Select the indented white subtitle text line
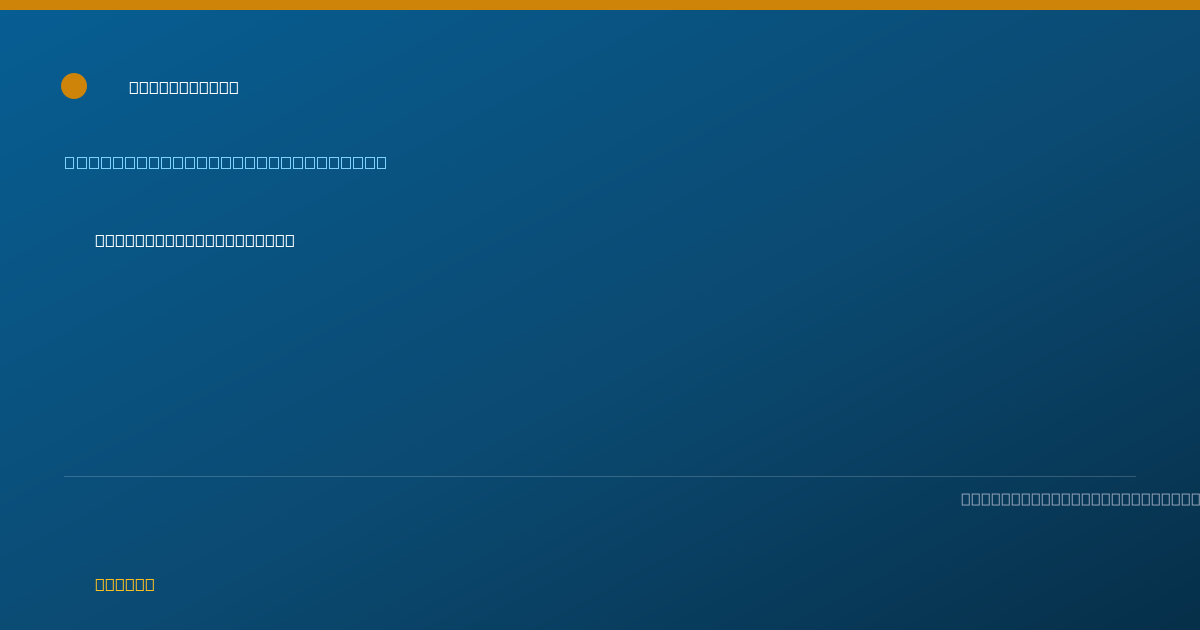 click(195, 240)
